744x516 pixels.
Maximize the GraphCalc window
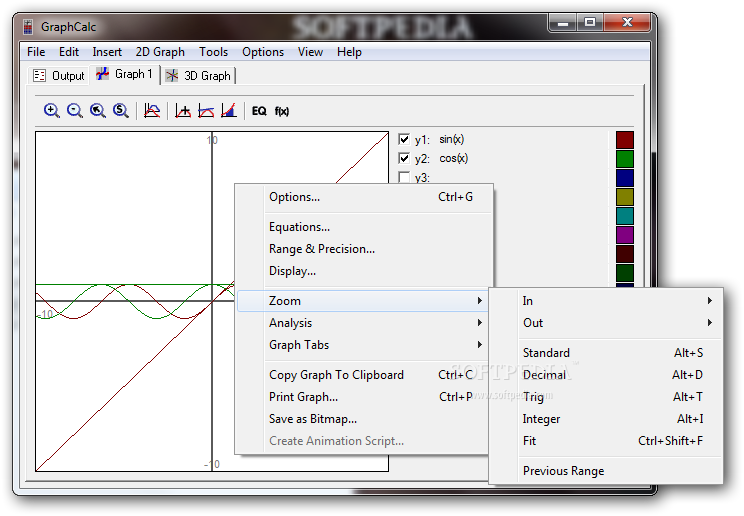[590, 22]
